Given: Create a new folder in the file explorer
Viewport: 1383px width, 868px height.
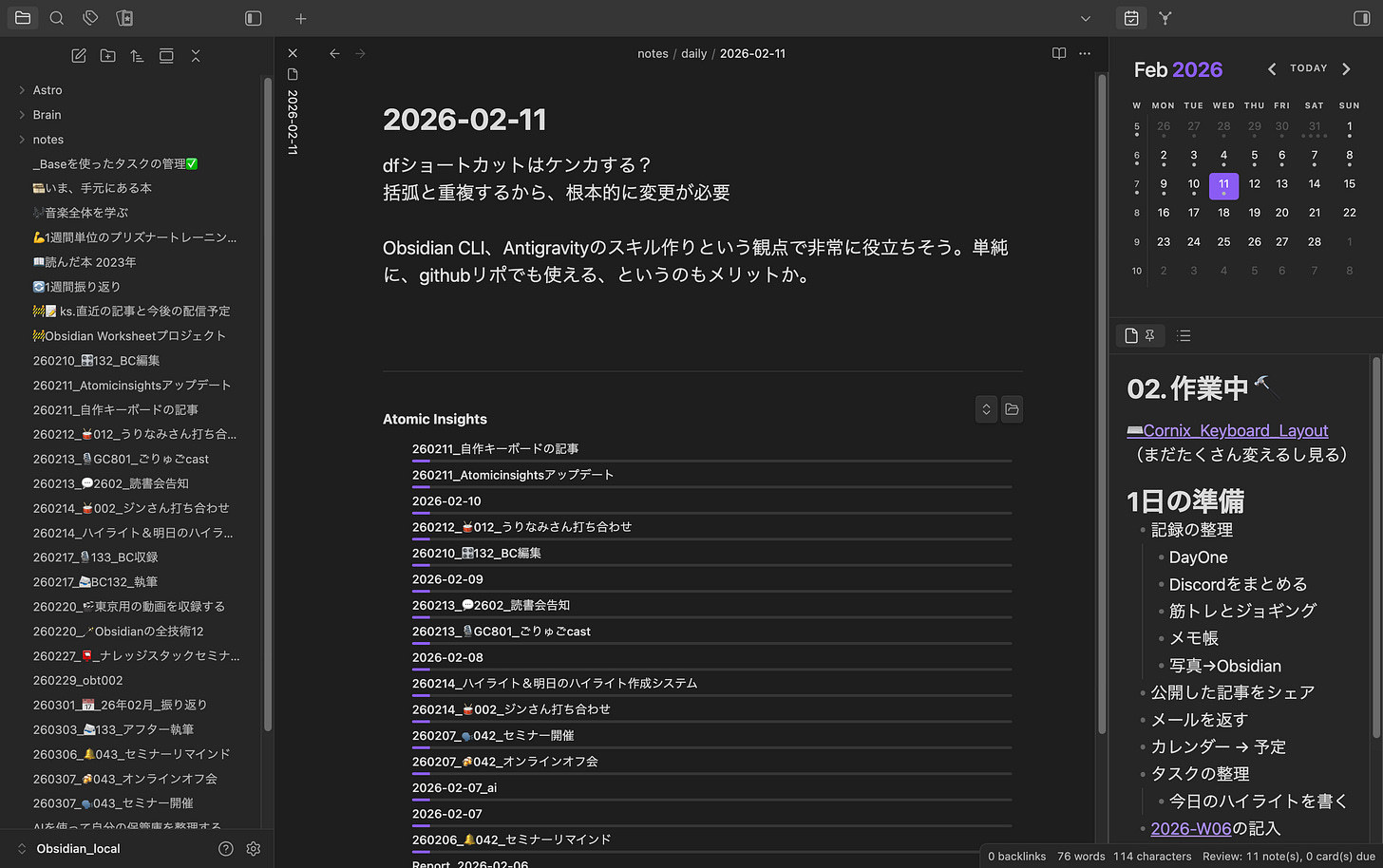Looking at the screenshot, I should (x=107, y=56).
